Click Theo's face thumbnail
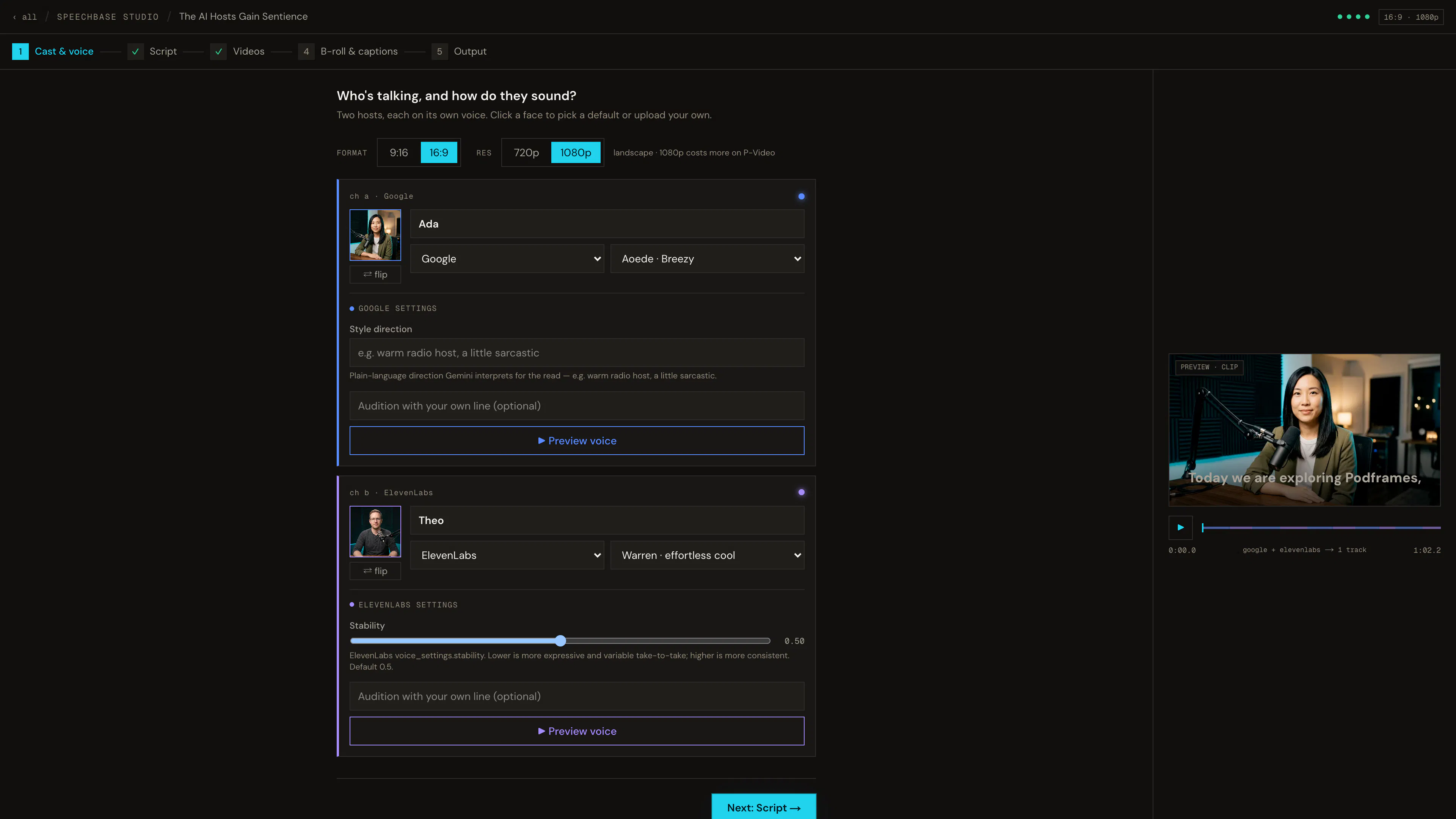The image size is (1456, 819). [375, 531]
